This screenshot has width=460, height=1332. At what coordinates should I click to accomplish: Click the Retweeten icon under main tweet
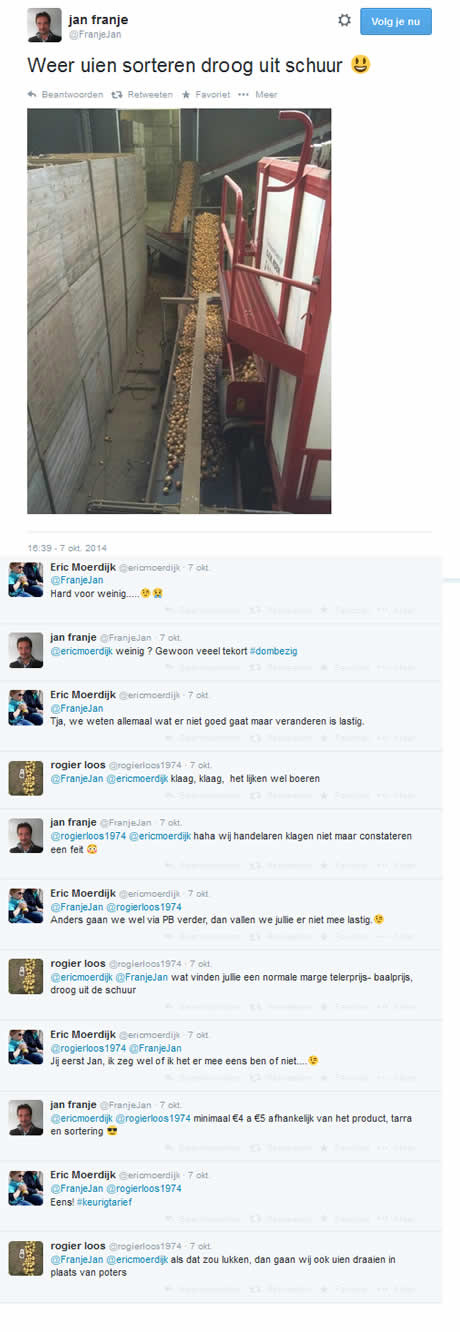116,94
